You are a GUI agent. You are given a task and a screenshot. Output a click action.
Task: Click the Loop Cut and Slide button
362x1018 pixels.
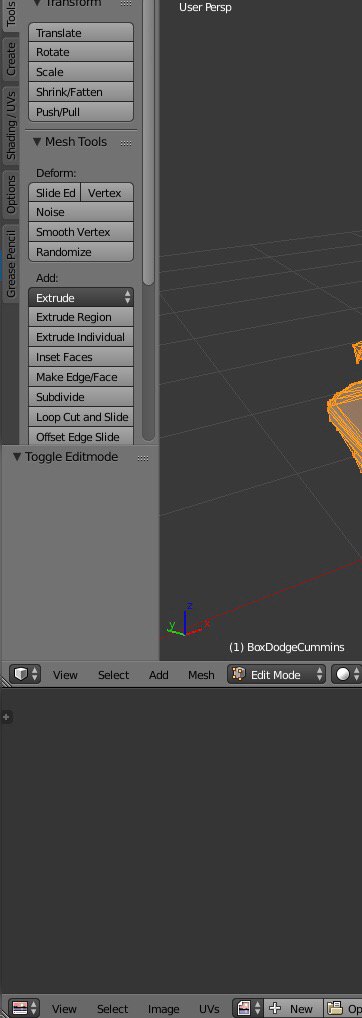point(81,417)
